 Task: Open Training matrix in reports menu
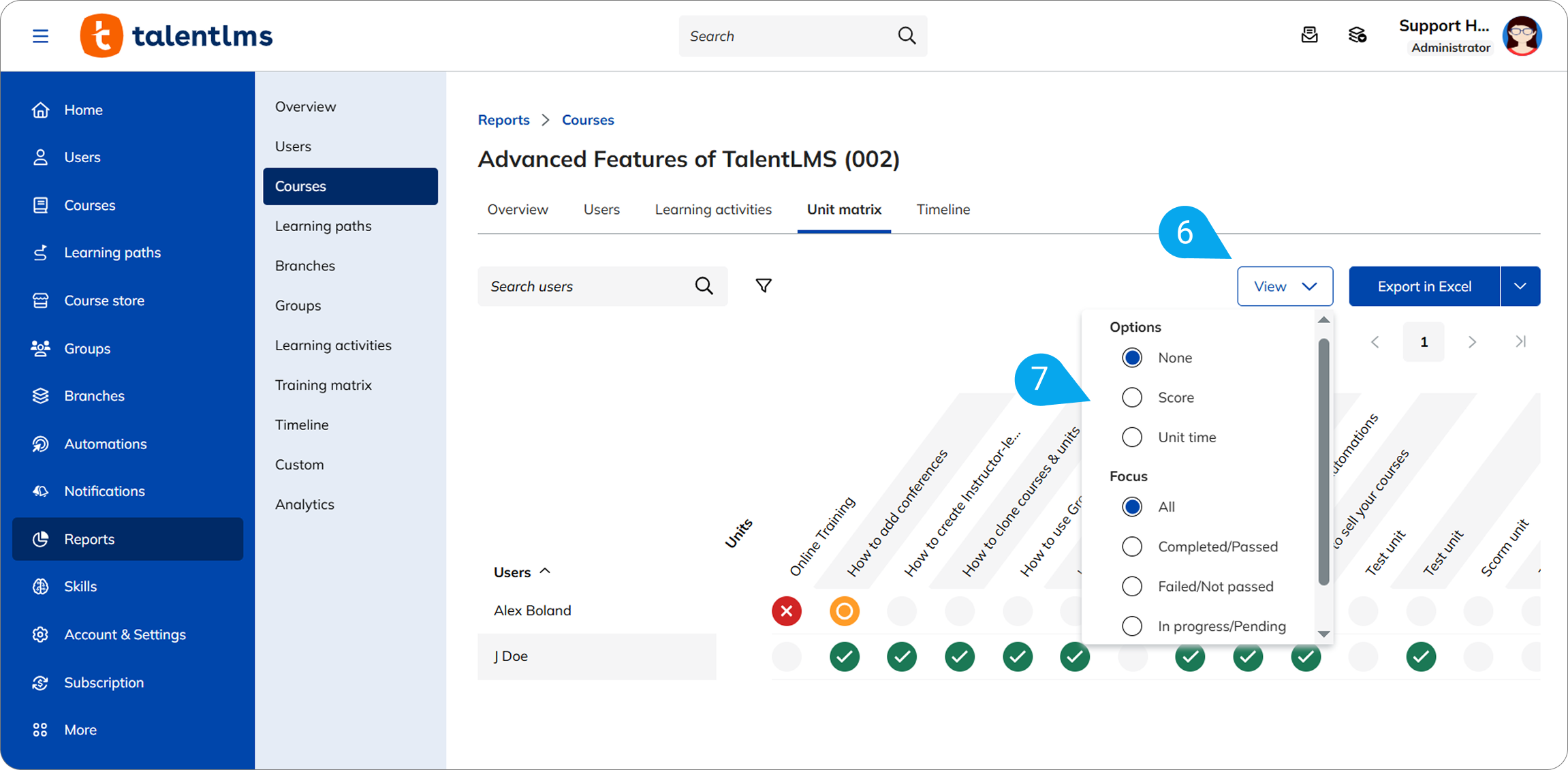[323, 385]
